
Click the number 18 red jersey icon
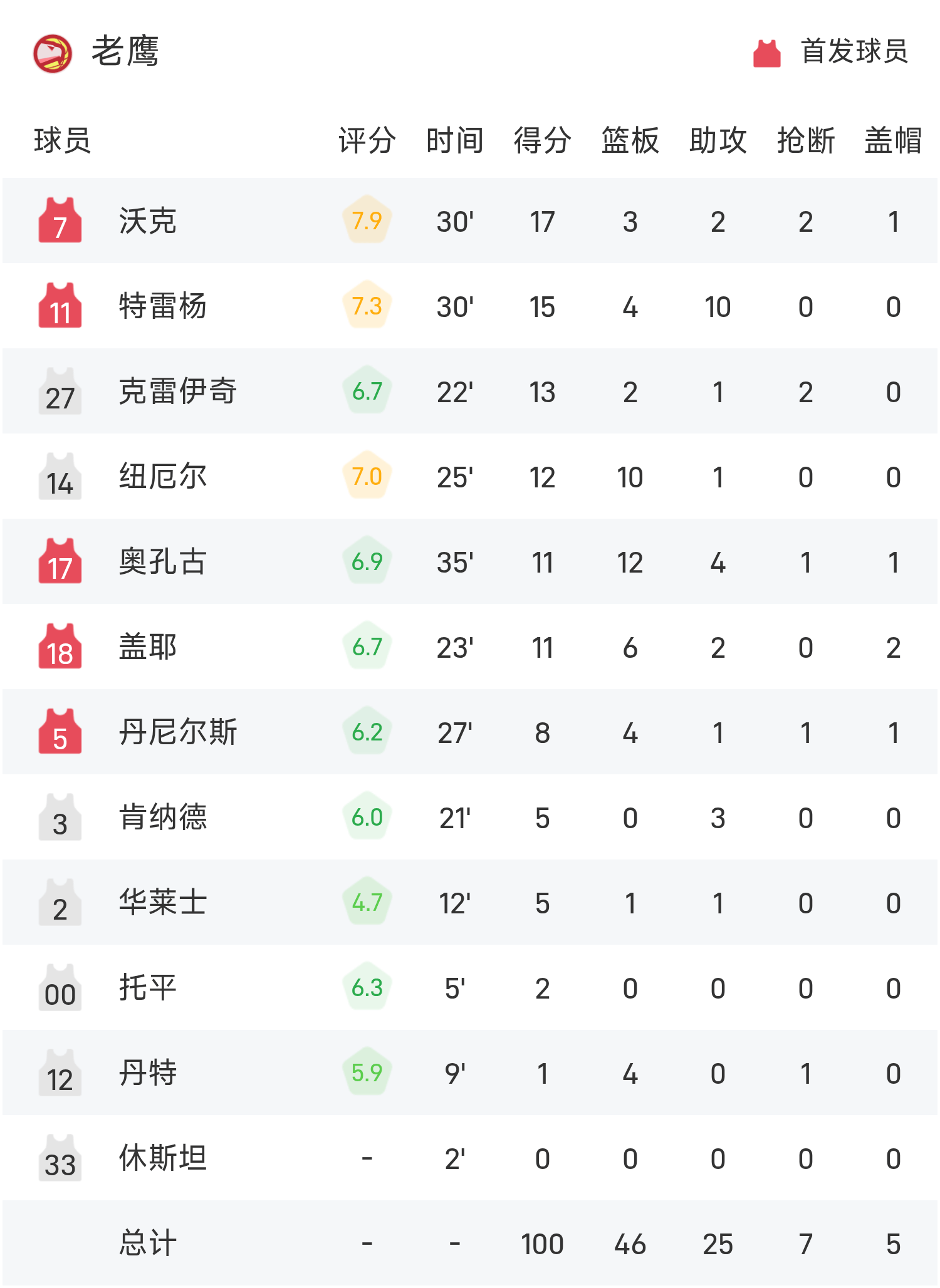(x=60, y=647)
